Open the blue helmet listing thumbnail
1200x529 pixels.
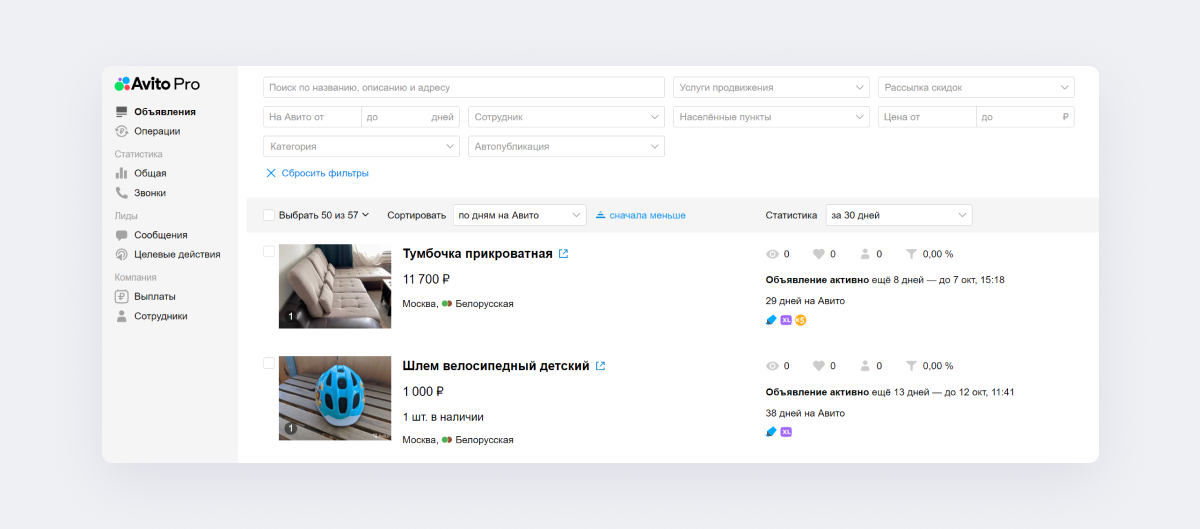click(x=335, y=398)
